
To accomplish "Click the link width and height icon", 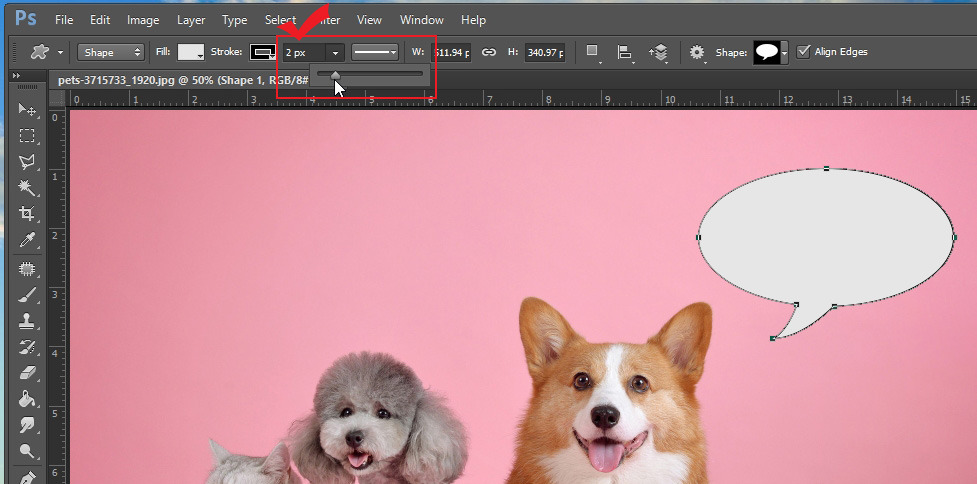I will tap(489, 52).
